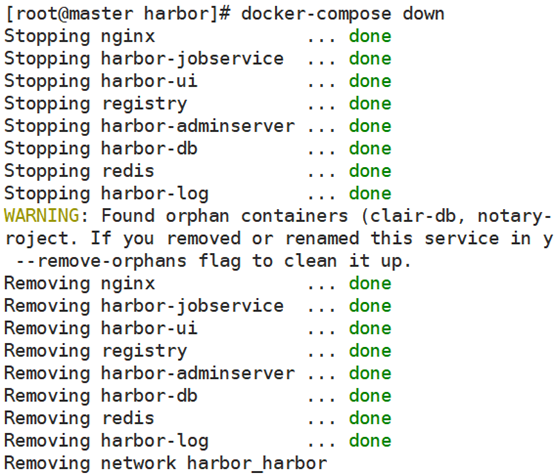Click the root@master harbor prompt

tap(118, 14)
